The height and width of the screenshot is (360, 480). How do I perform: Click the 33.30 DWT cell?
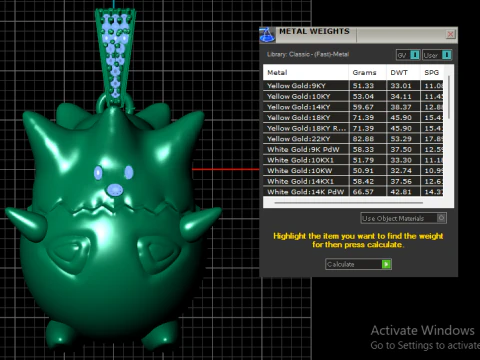point(403,160)
